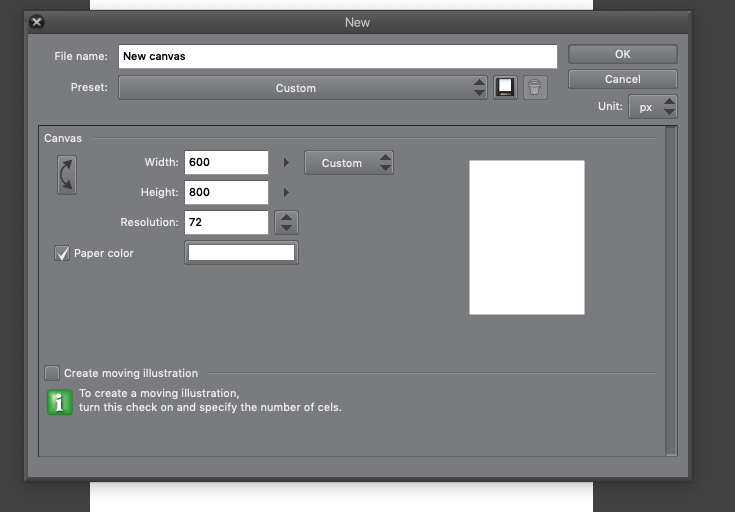Click the white paper color swatch
The width and height of the screenshot is (735, 512).
point(241,254)
